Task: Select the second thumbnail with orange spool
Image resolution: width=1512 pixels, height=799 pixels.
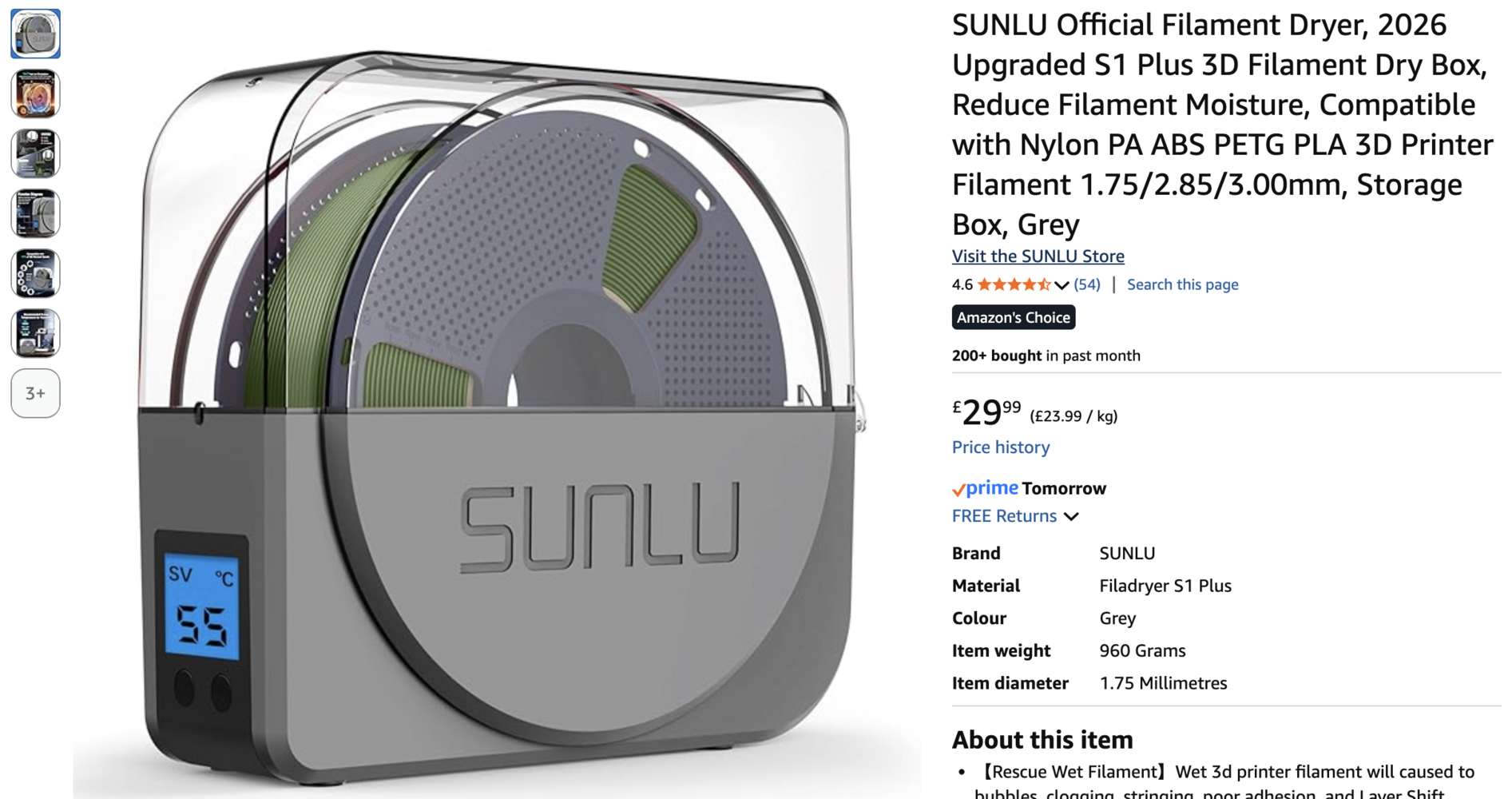Action: click(x=35, y=93)
